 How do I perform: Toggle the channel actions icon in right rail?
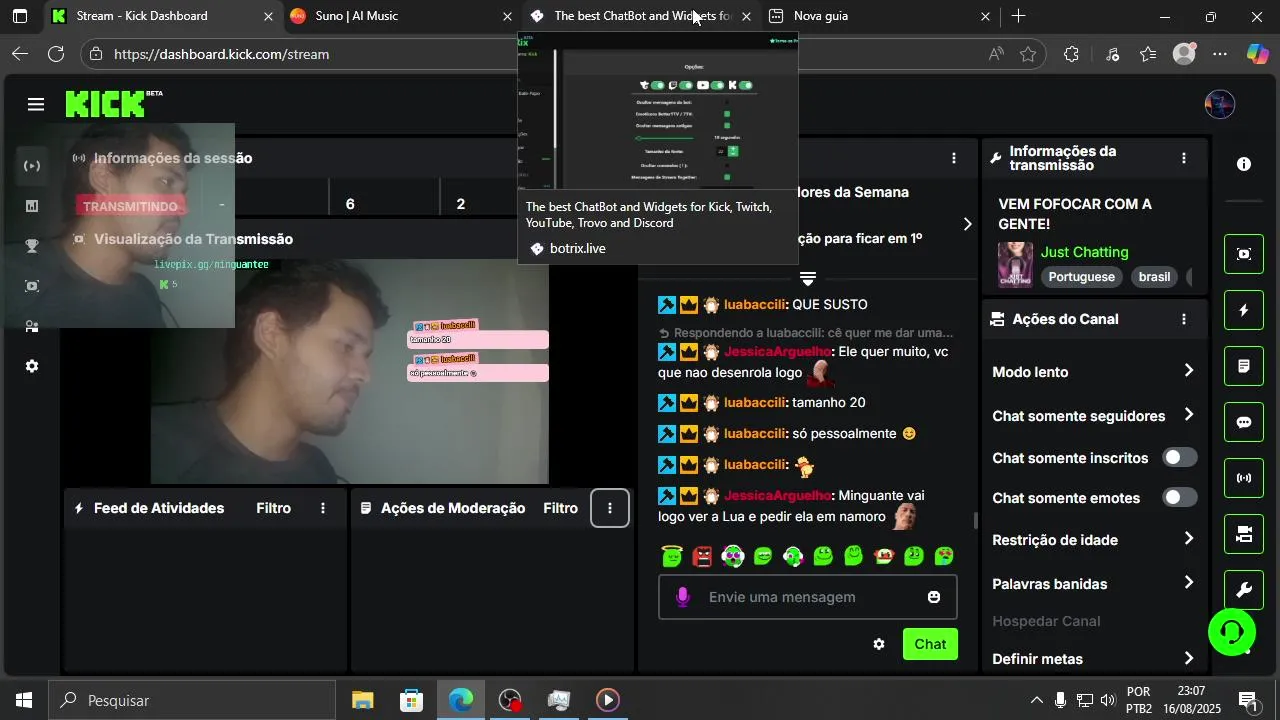(1244, 534)
